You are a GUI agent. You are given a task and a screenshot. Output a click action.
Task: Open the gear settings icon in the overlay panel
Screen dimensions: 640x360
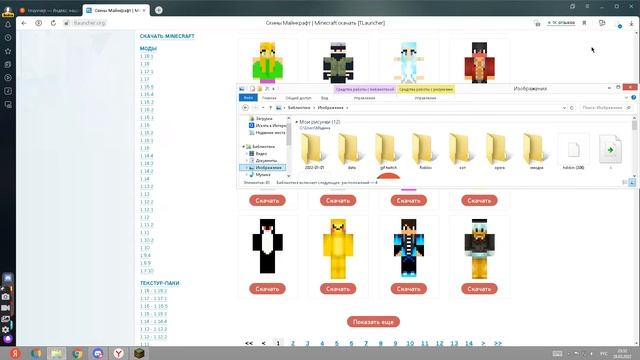6,329
